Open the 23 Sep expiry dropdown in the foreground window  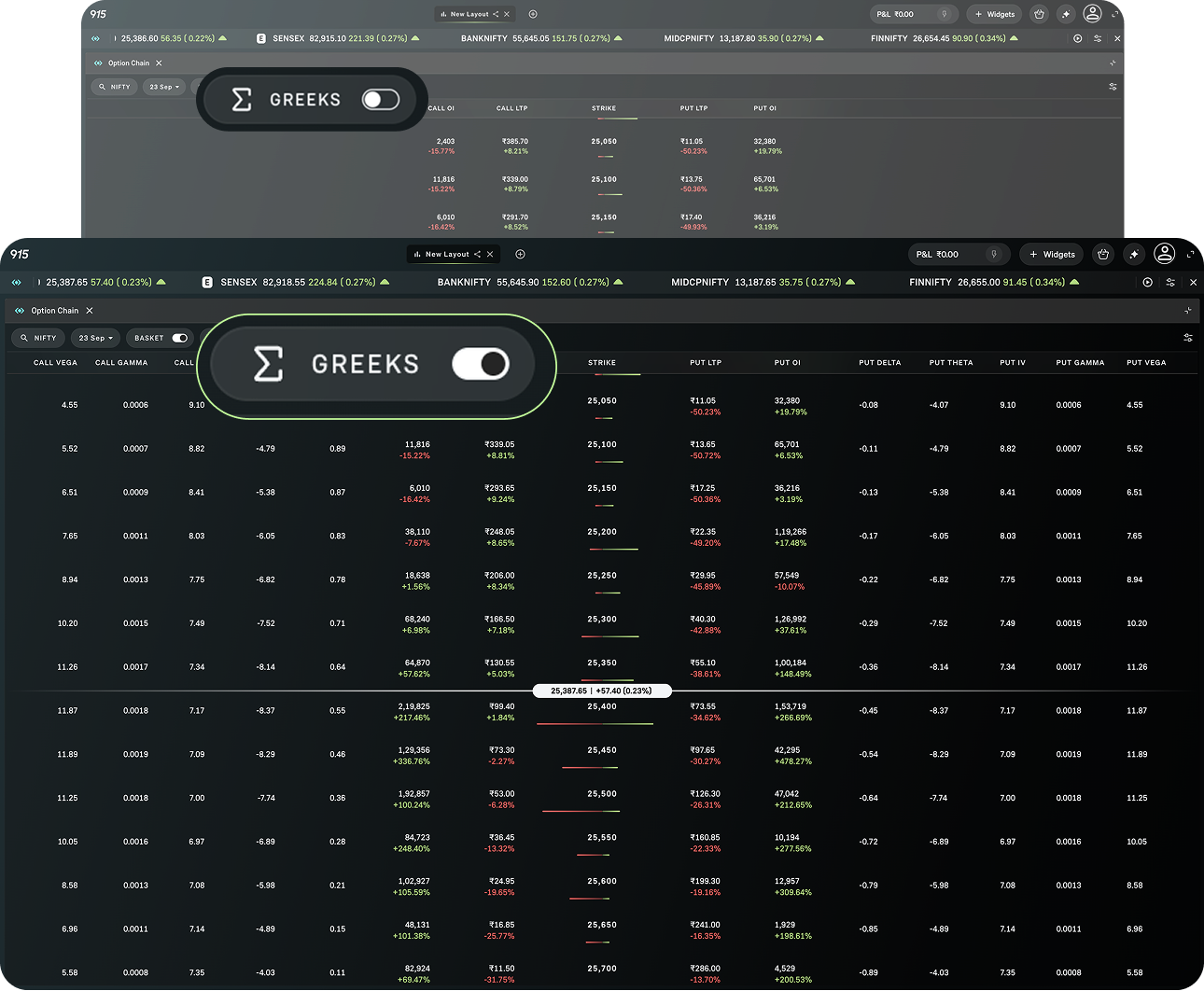[95, 338]
